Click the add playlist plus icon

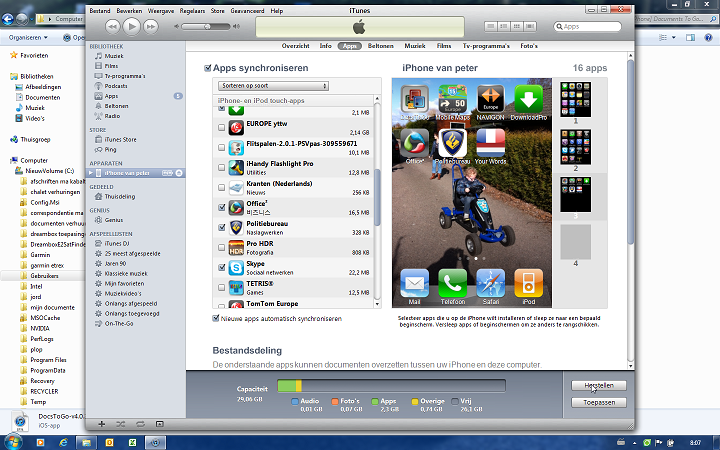pos(101,424)
